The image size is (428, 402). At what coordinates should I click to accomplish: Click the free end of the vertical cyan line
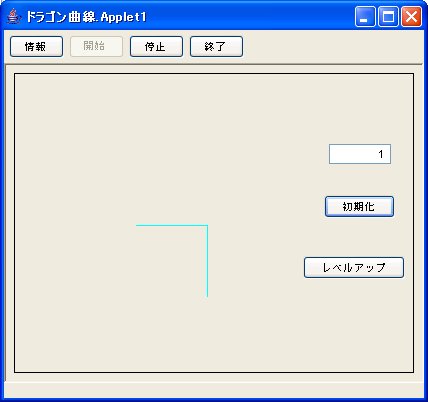click(x=207, y=296)
